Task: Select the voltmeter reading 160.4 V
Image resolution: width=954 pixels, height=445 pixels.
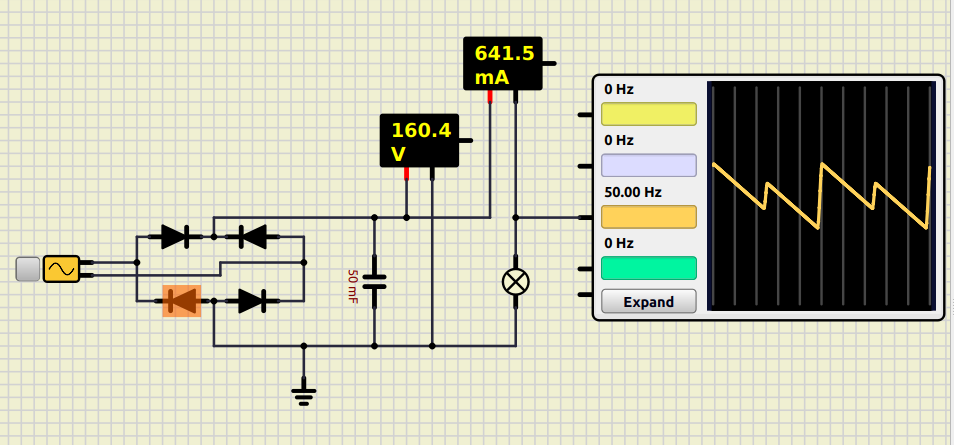Action: click(x=419, y=140)
